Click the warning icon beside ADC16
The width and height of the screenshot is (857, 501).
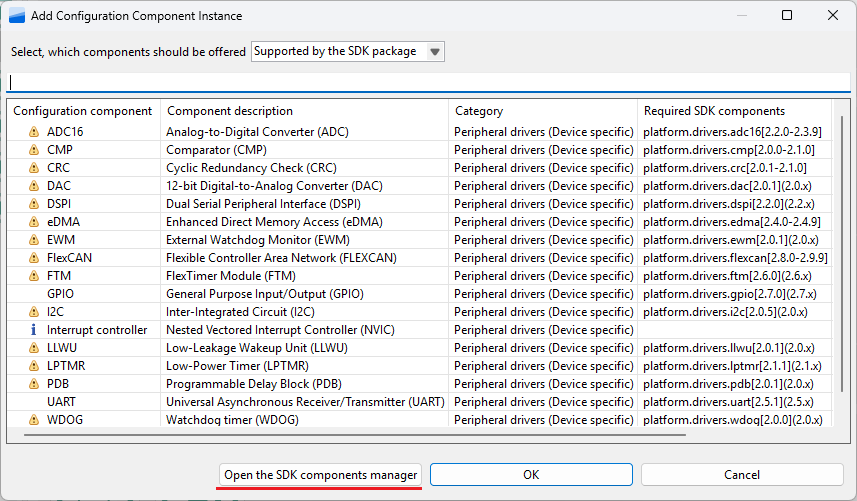33,132
